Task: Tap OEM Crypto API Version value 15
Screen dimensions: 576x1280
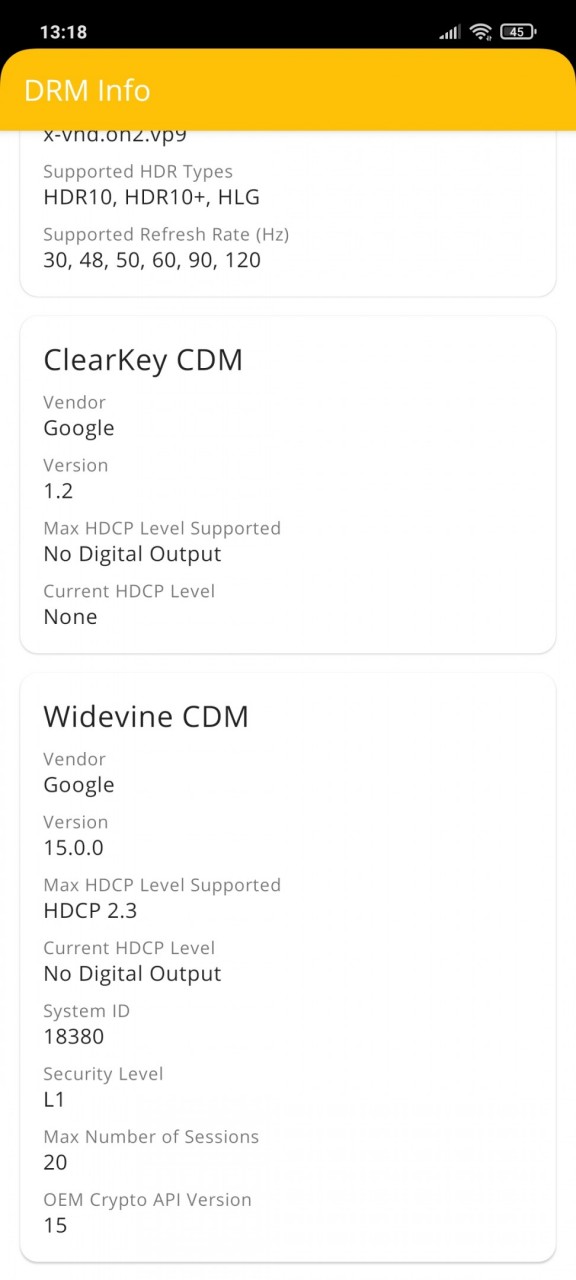Action: (x=55, y=1226)
